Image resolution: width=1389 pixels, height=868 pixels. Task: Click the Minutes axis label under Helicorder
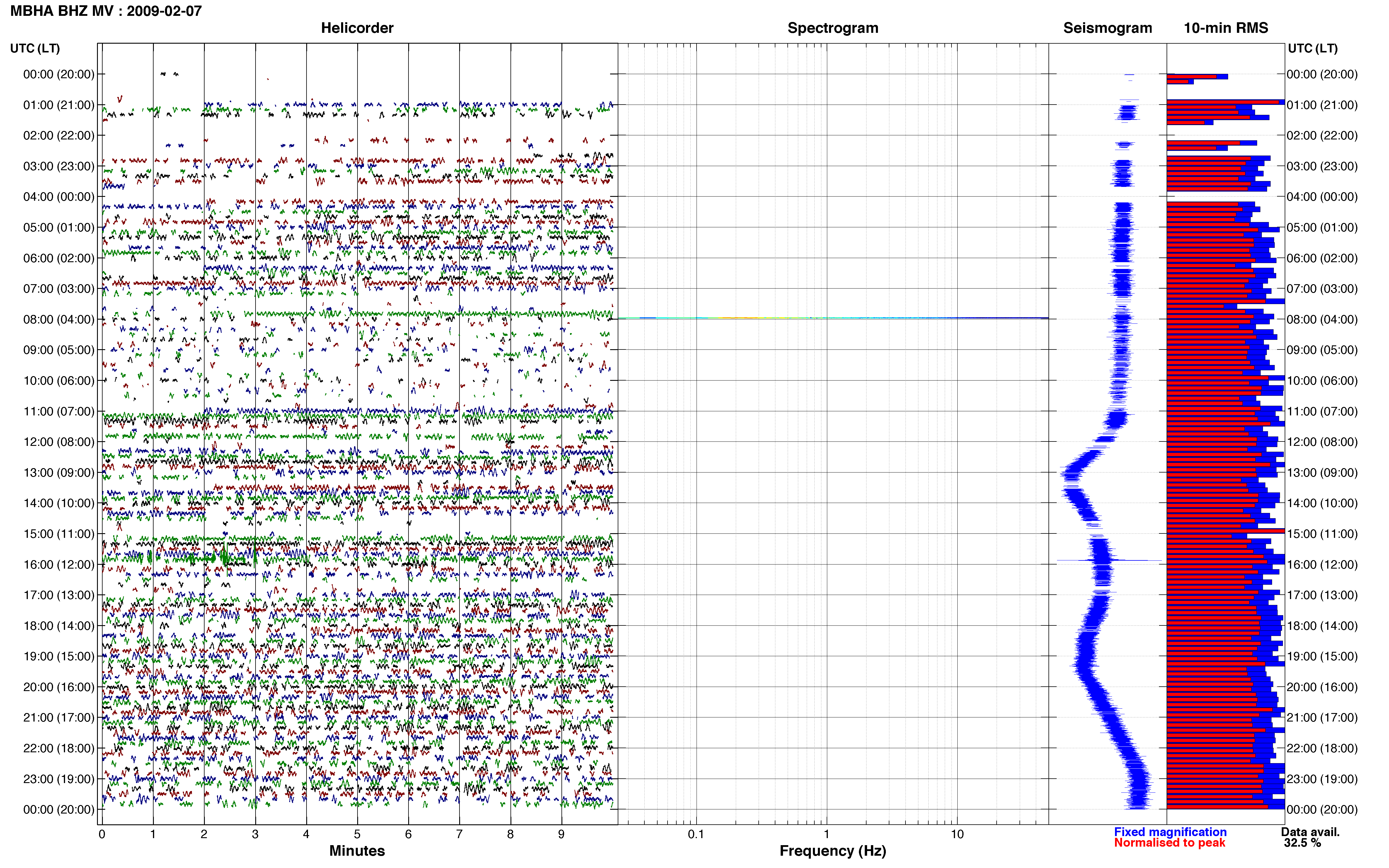point(357,851)
